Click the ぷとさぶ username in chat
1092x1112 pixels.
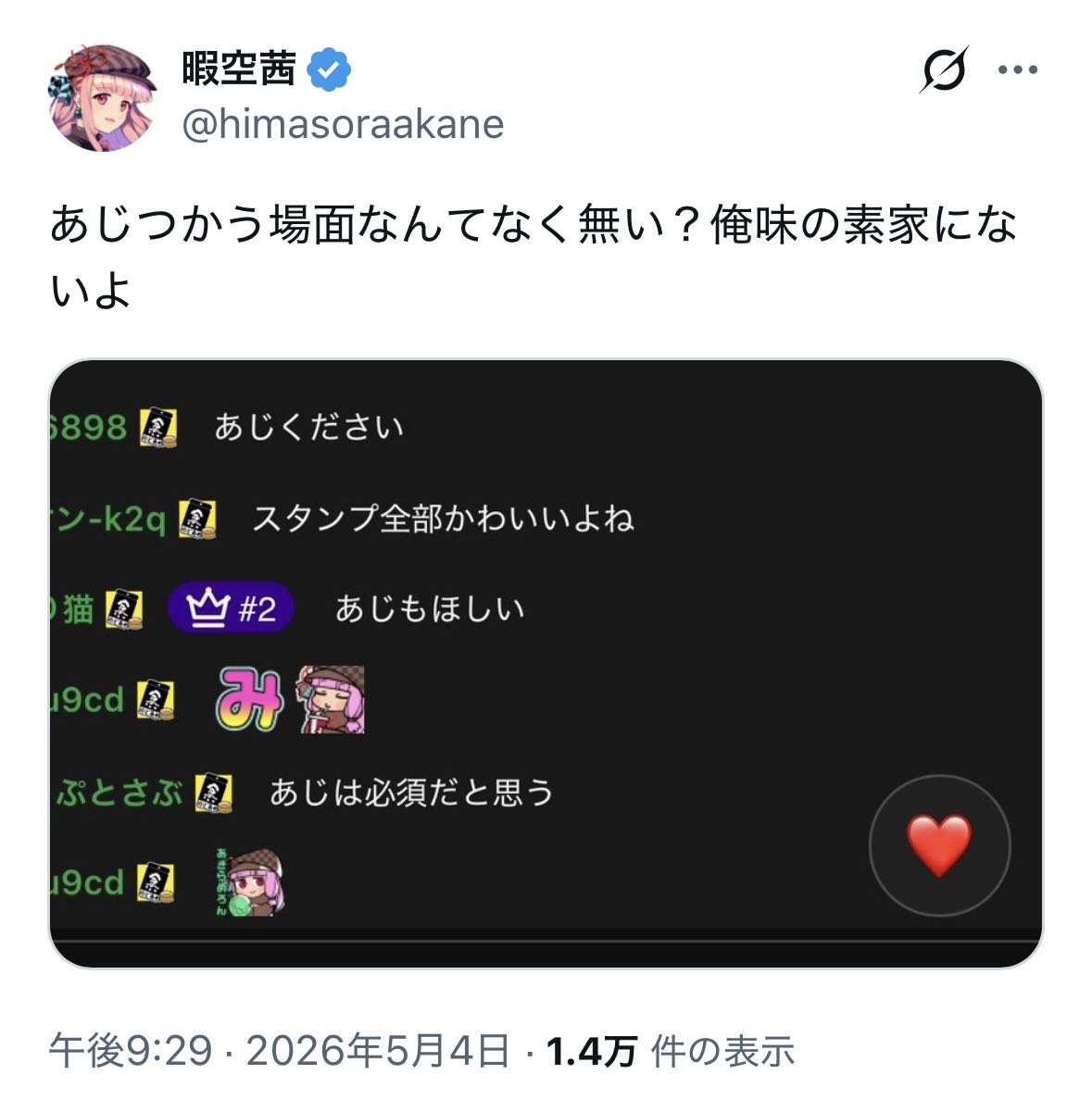(120, 793)
